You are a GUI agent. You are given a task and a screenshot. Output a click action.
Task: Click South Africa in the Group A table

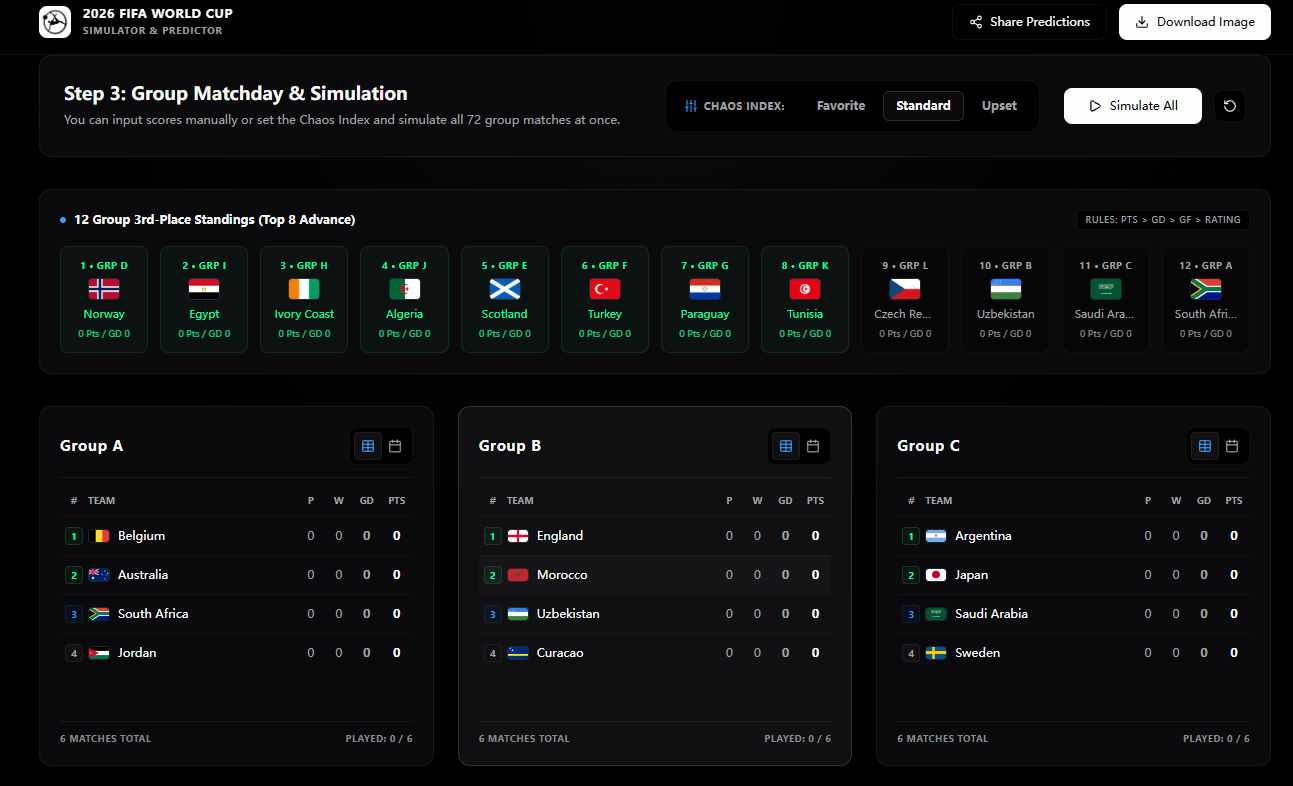[236, 614]
